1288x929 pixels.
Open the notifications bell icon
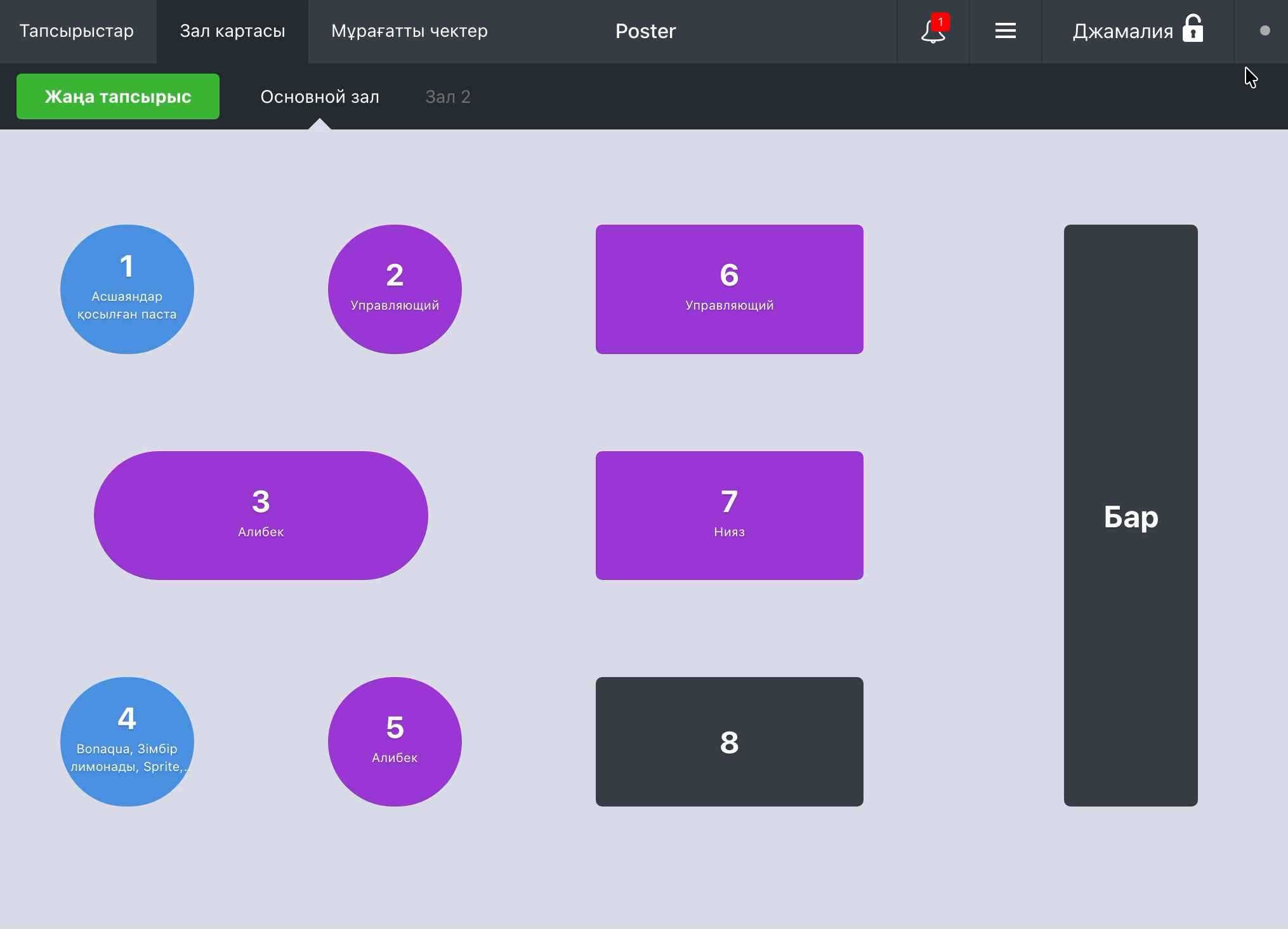[x=932, y=31]
